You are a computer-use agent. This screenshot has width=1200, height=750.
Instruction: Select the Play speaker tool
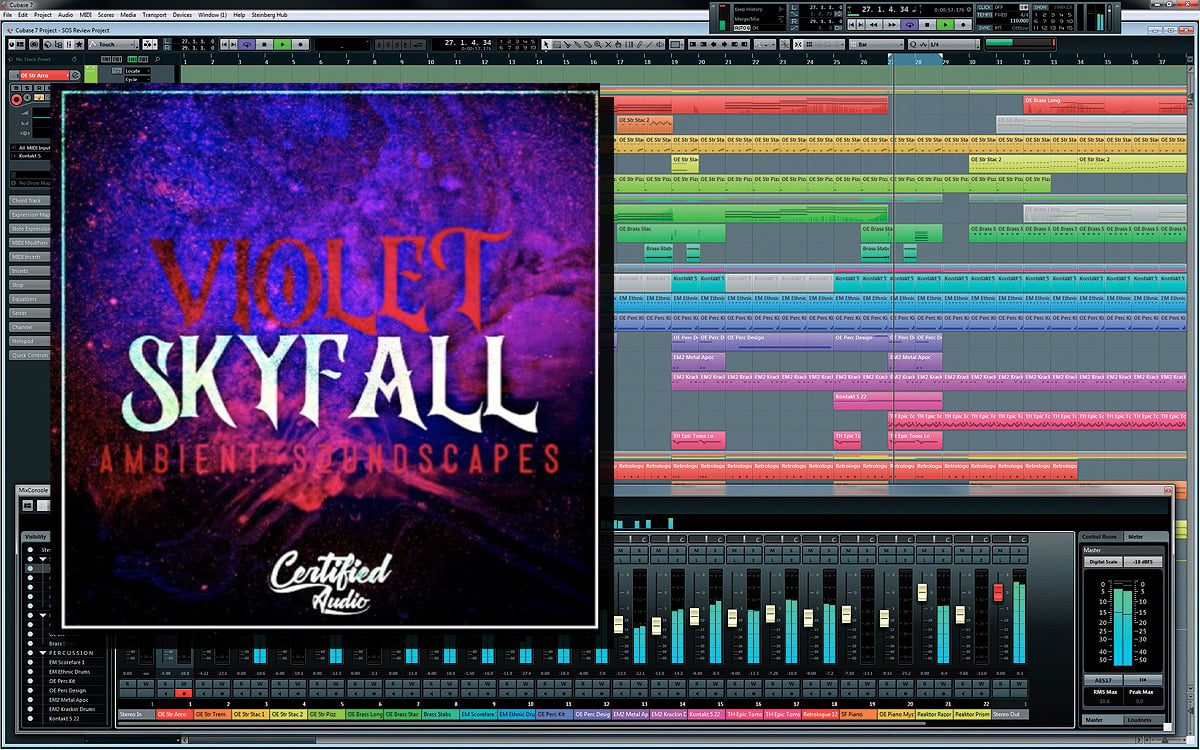pyautogui.click(x=661, y=44)
